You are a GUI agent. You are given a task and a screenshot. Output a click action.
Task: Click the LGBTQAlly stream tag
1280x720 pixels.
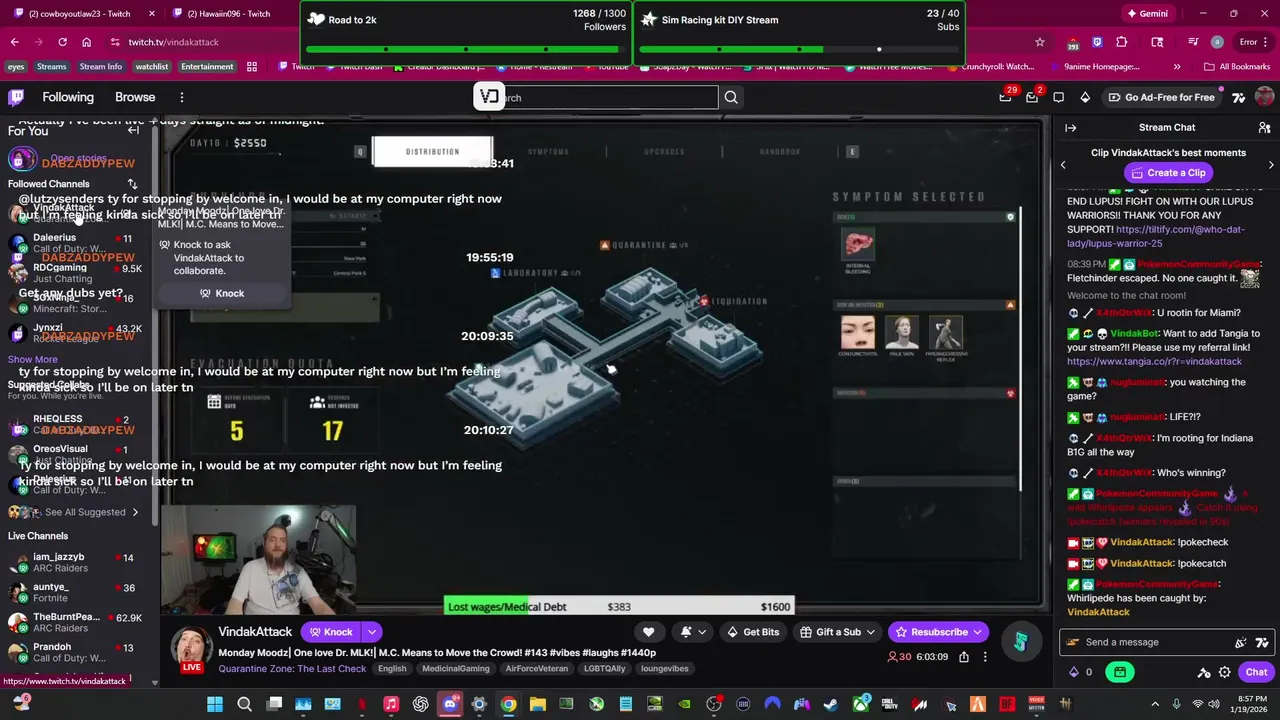[603, 669]
